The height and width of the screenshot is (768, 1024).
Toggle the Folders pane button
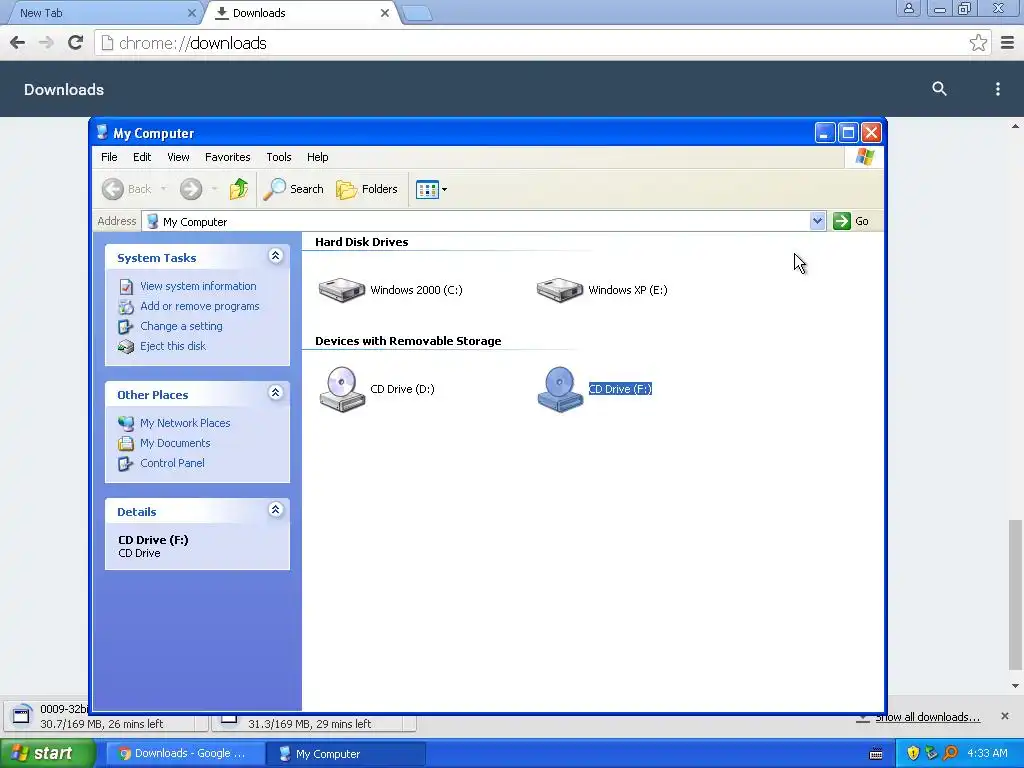(x=367, y=189)
